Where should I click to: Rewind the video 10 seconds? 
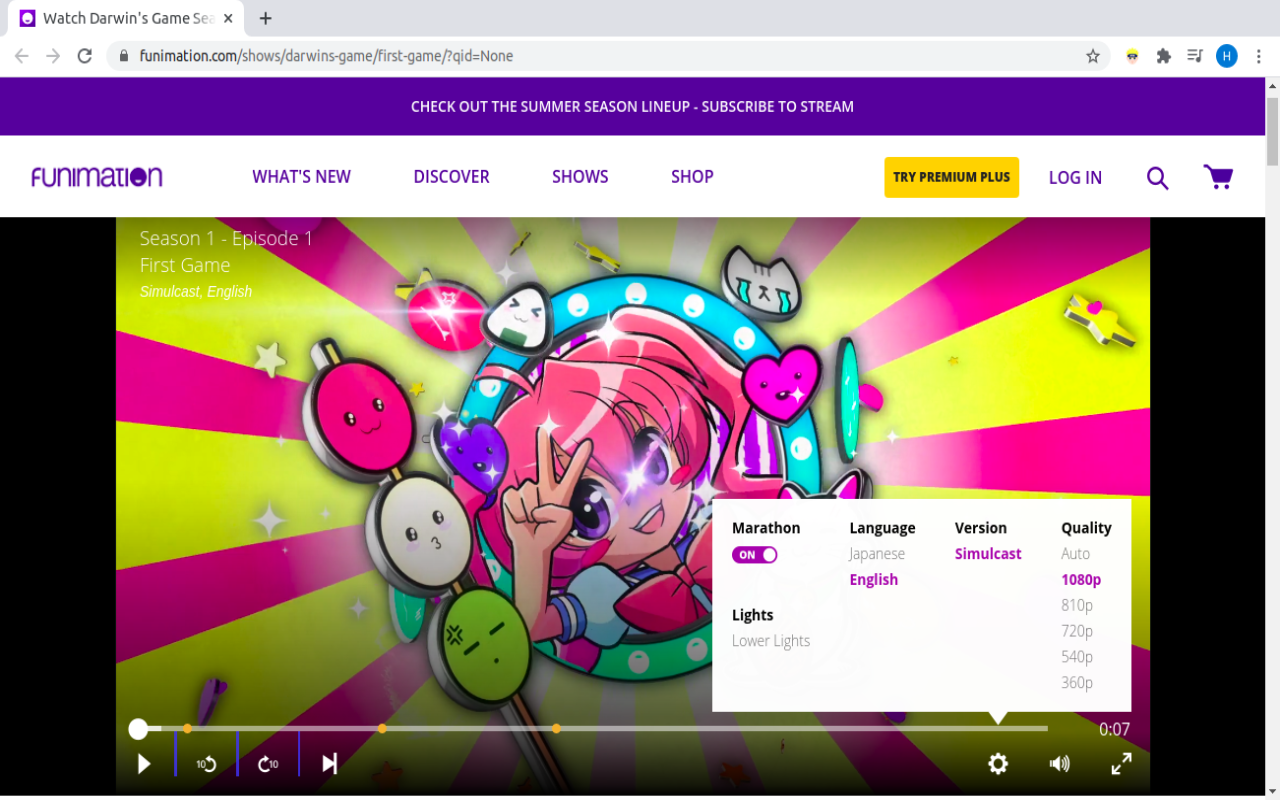(205, 763)
